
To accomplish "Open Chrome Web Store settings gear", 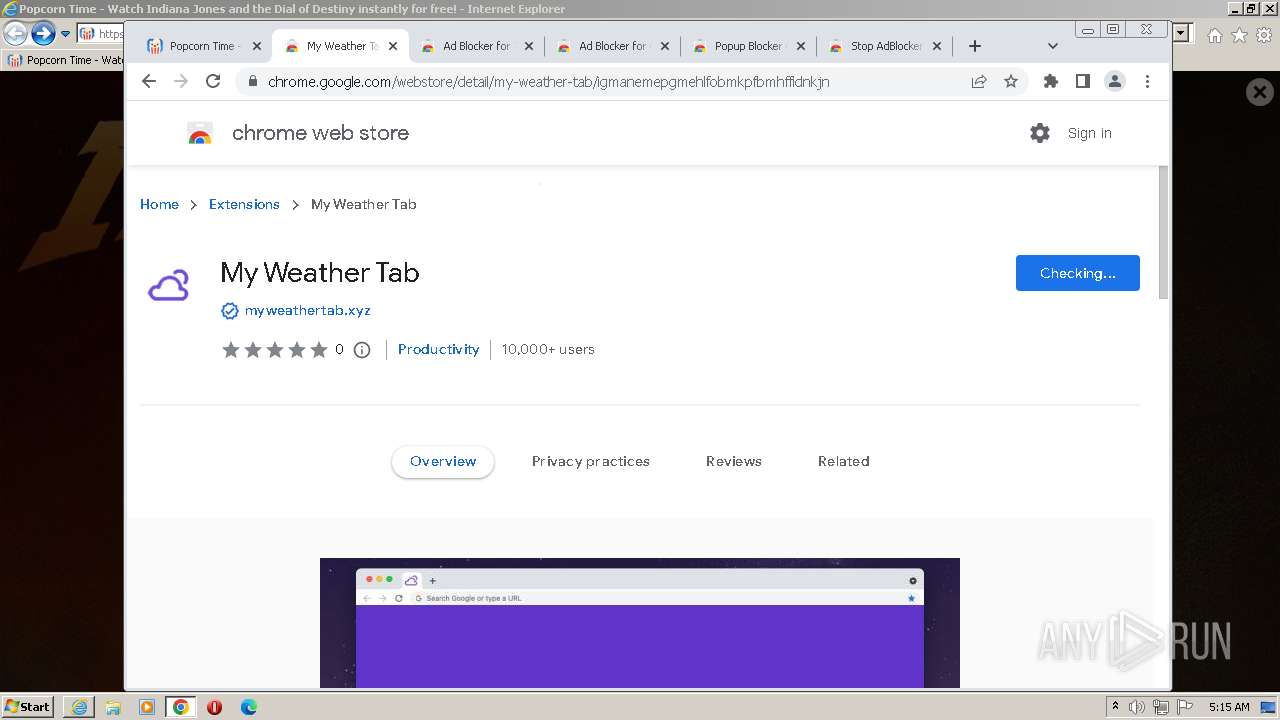I will pos(1040,133).
